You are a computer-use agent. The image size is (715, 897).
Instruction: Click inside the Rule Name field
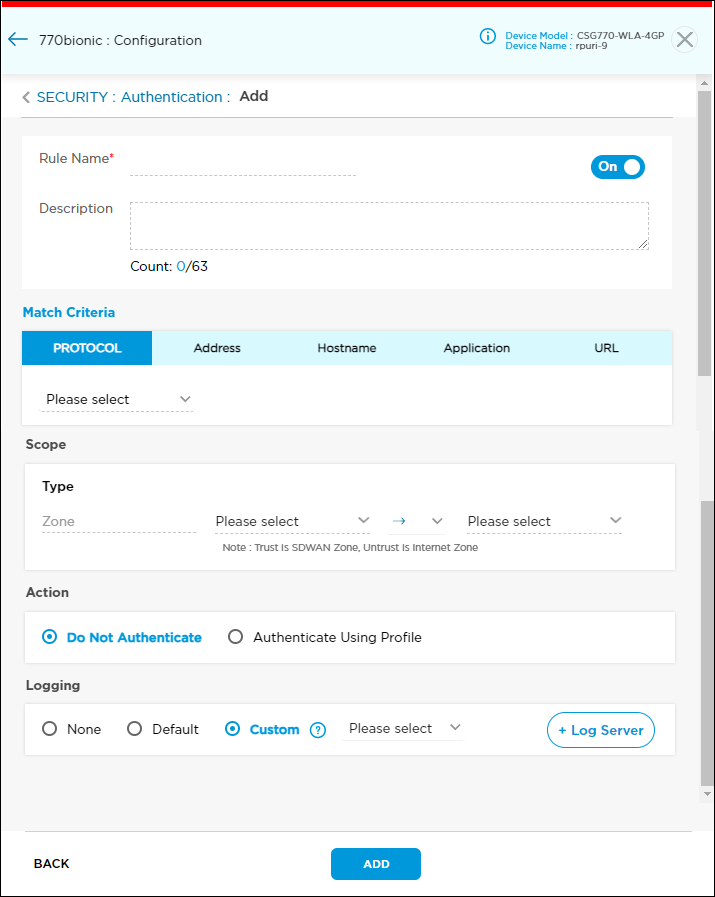(242, 167)
